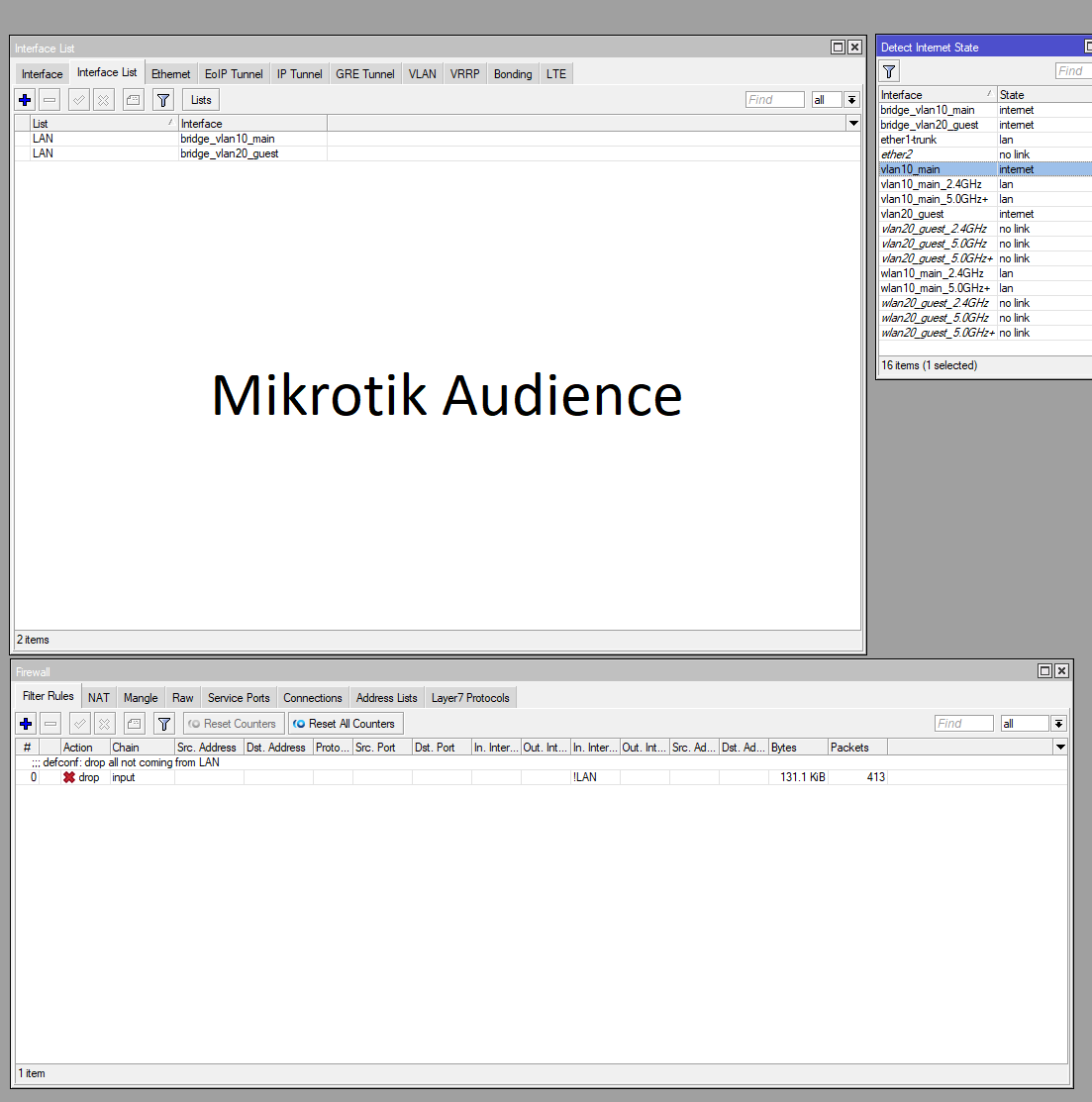The image size is (1092, 1102).
Task: Filter icon in Interface List toolbar
Action: coord(163,100)
